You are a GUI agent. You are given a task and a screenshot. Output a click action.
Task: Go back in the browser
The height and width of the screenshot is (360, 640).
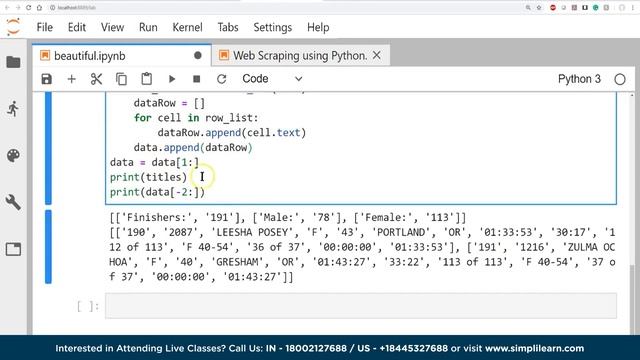[7, 8]
